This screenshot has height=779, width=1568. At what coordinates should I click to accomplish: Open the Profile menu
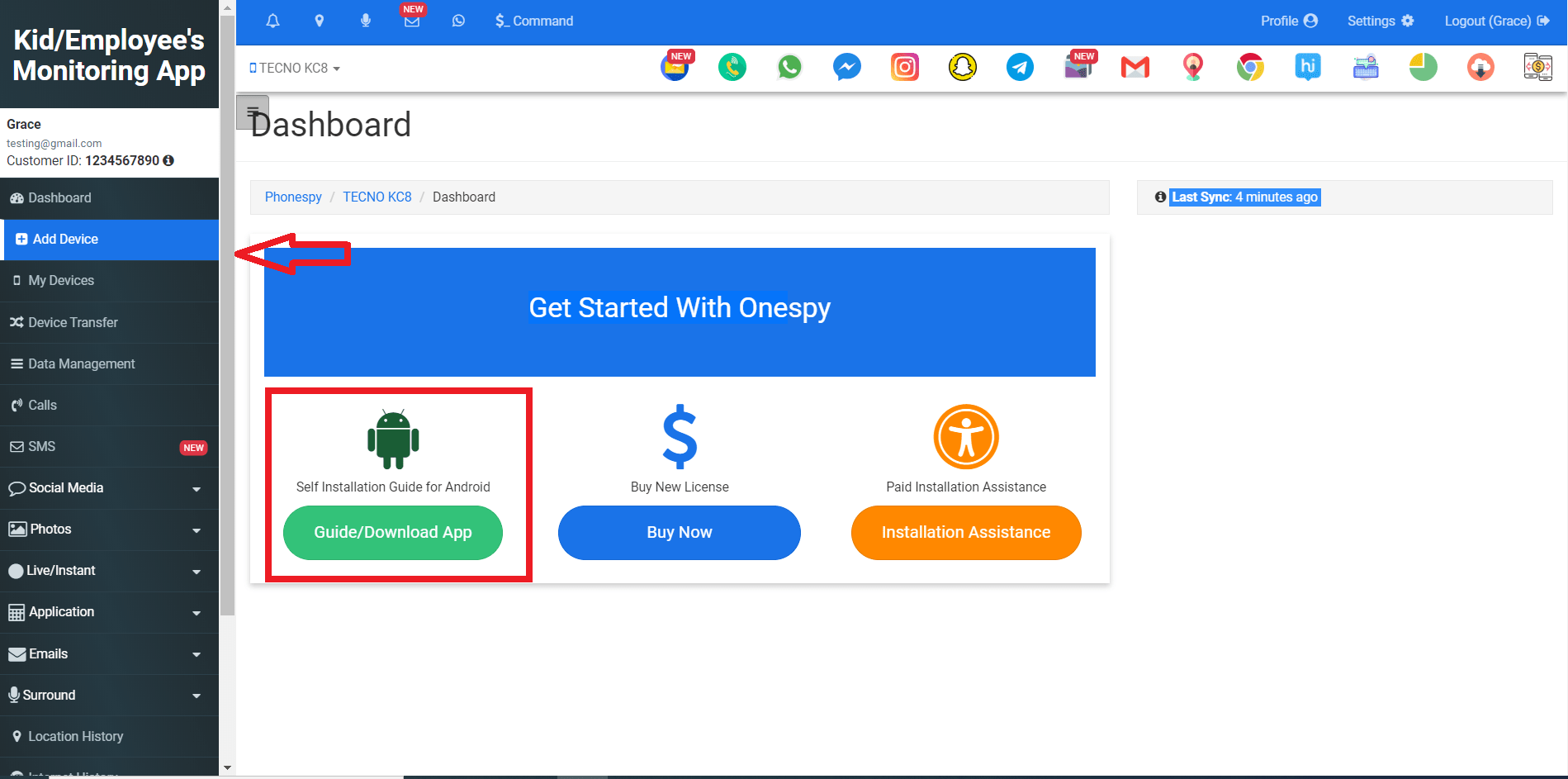point(1289,21)
